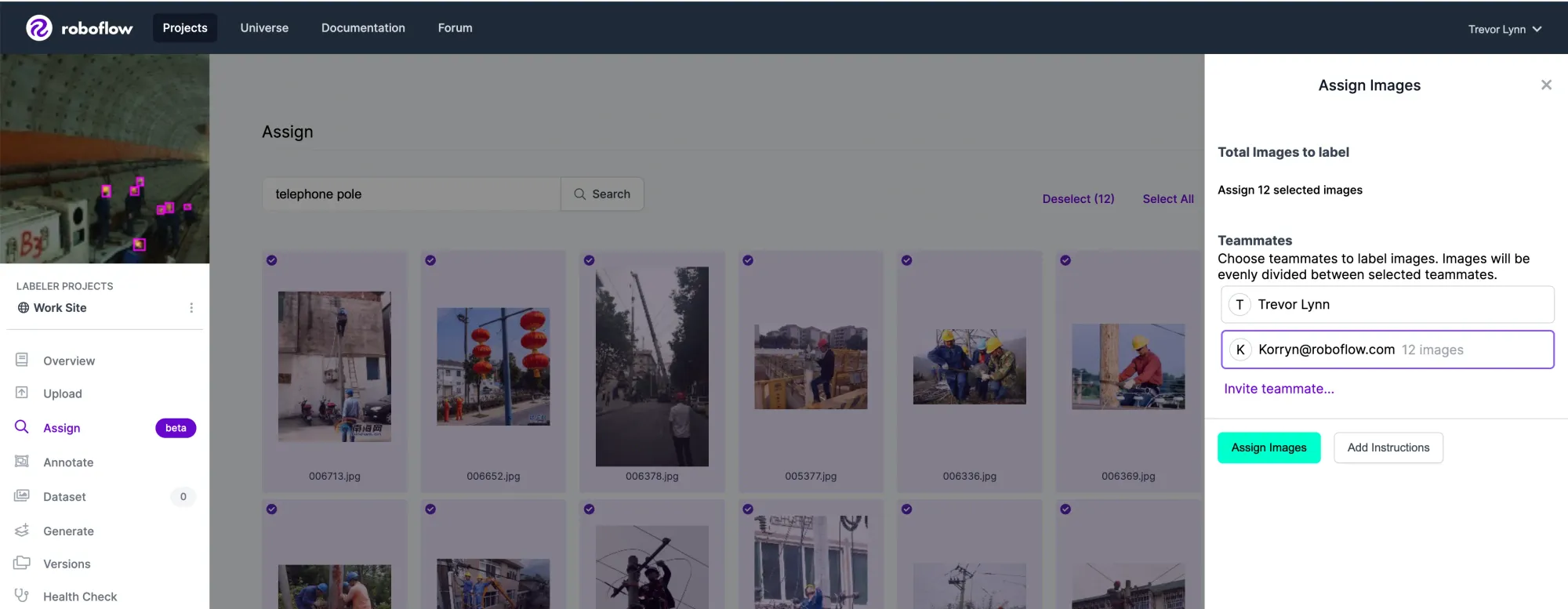Open the Generate section
Image resolution: width=1568 pixels, height=609 pixels.
click(68, 531)
